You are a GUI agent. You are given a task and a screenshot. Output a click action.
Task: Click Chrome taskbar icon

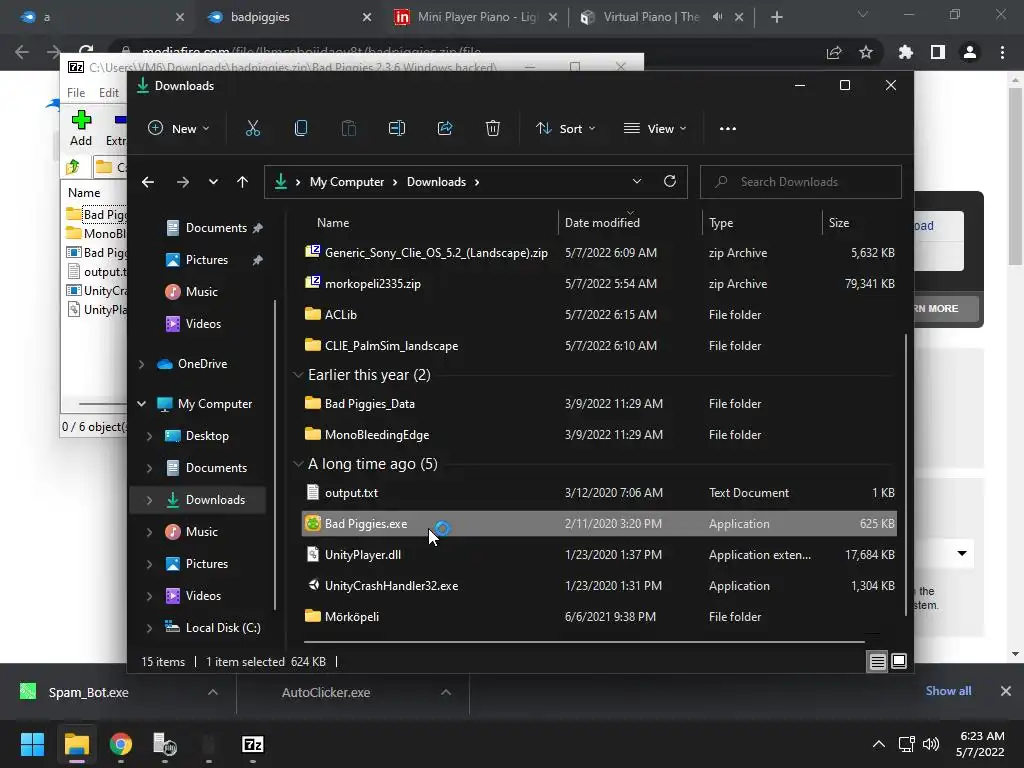tap(121, 744)
